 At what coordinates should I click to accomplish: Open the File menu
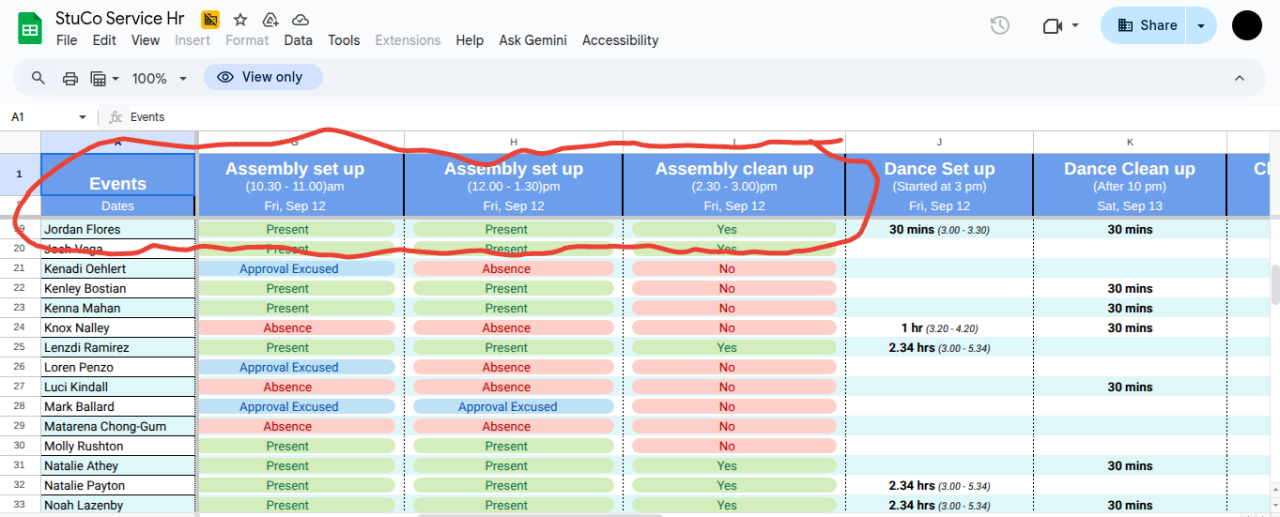66,40
